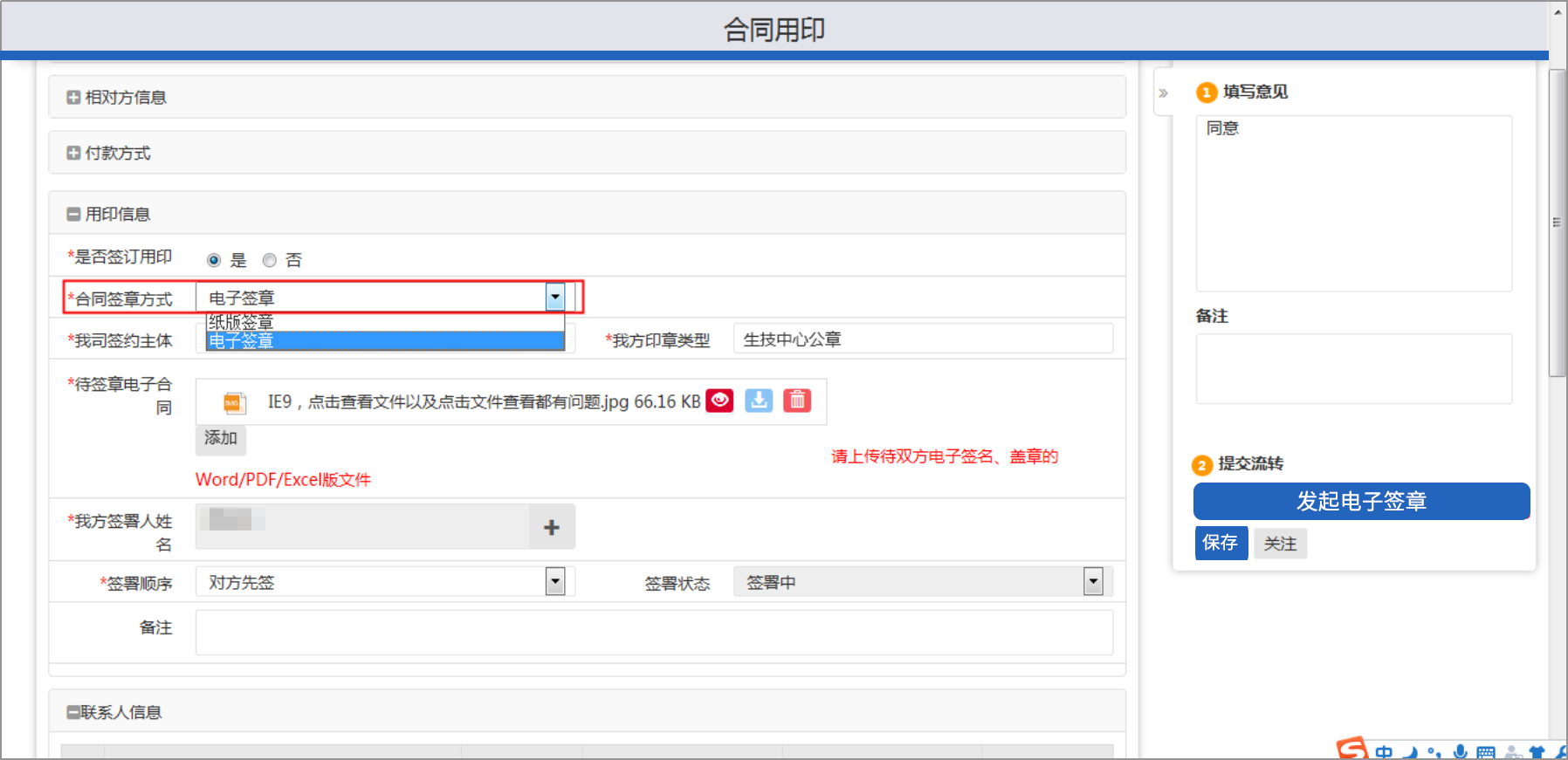Click the microphone voice input icon

point(1460,752)
